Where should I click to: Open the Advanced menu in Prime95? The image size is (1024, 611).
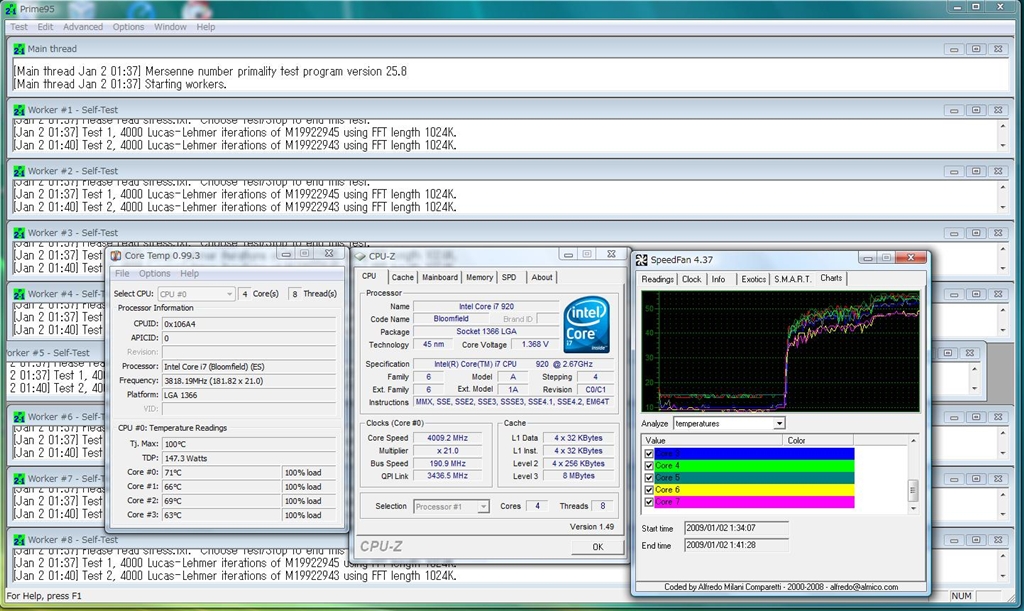coord(83,27)
